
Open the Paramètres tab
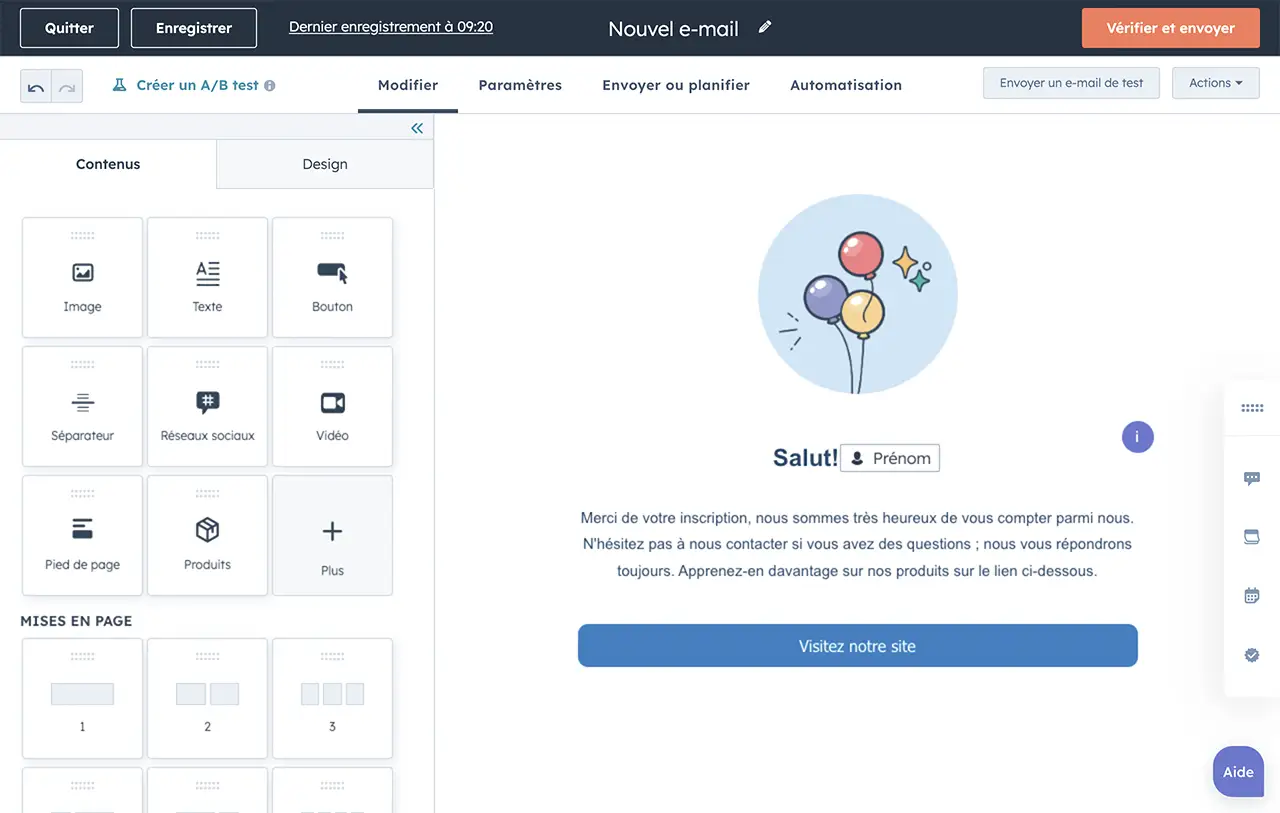(520, 85)
